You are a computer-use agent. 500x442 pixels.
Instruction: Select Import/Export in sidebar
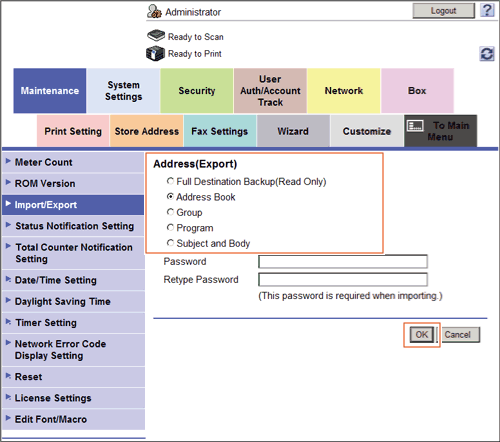pos(73,205)
